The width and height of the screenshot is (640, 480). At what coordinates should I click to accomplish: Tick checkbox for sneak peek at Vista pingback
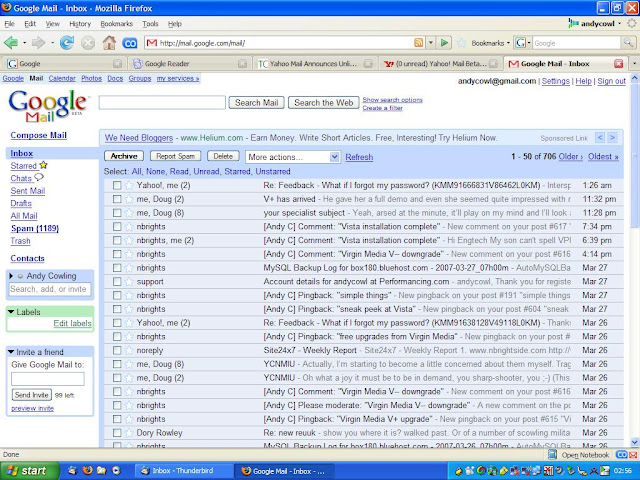click(x=117, y=309)
